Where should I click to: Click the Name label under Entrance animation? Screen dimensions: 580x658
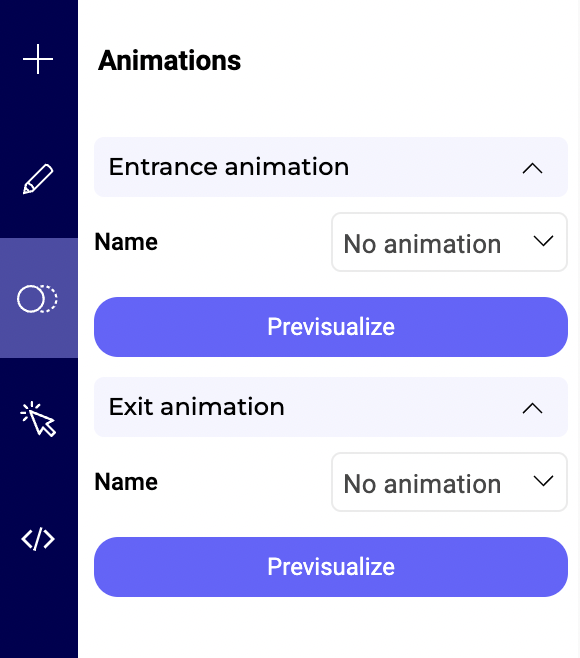126,242
